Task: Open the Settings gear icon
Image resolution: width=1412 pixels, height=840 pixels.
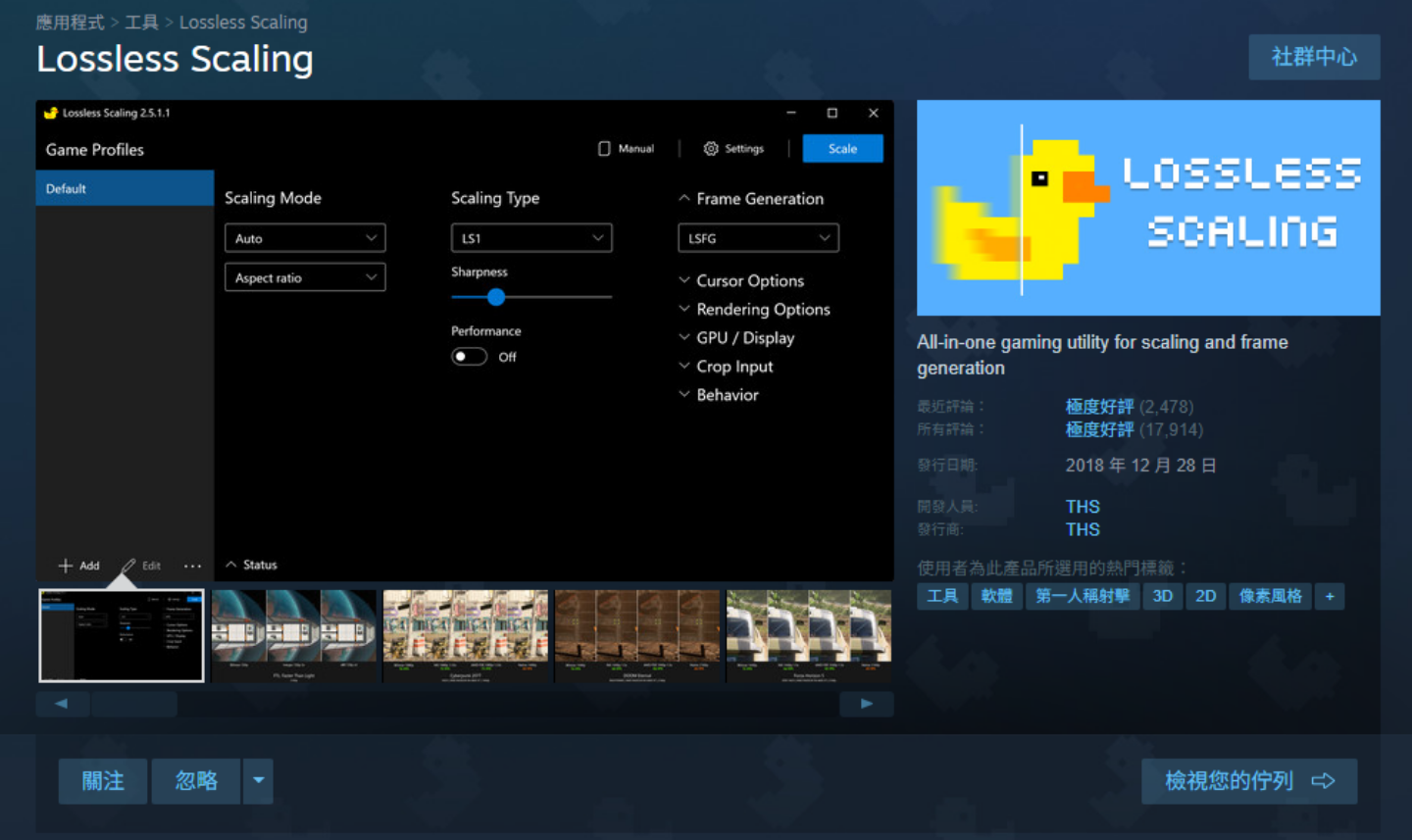Action: (x=711, y=149)
